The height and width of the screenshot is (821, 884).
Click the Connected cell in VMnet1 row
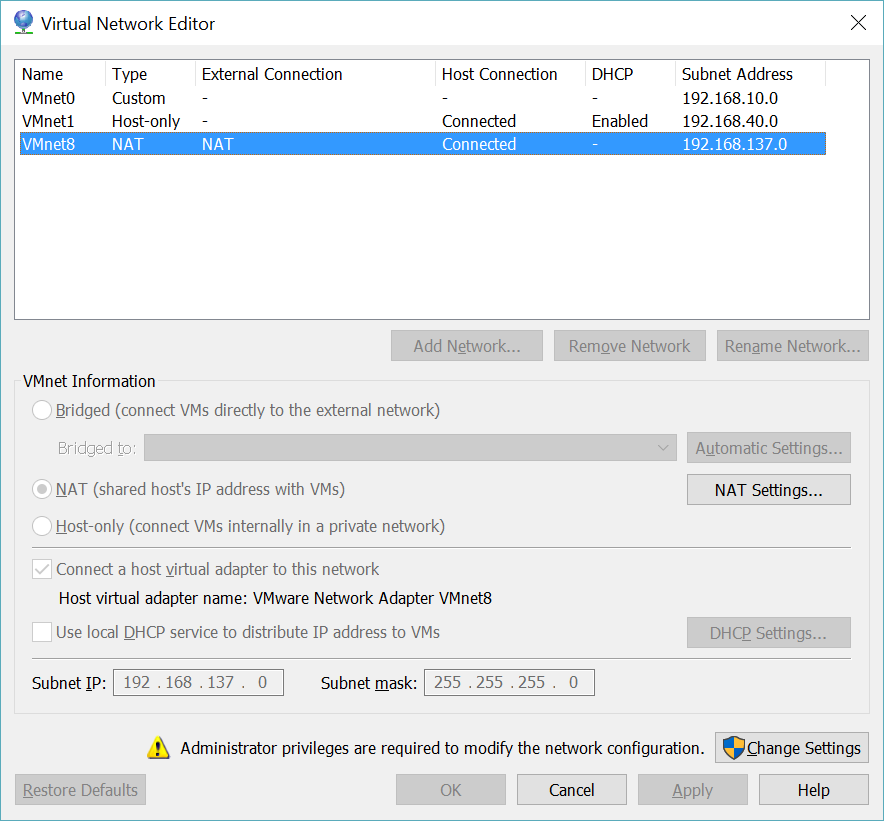pos(479,121)
